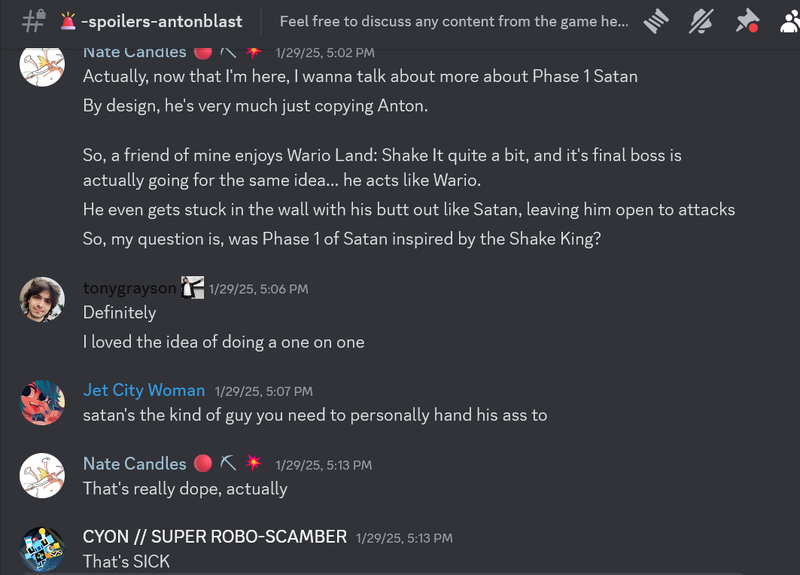Click tonygrayson's profile avatar

(42, 299)
